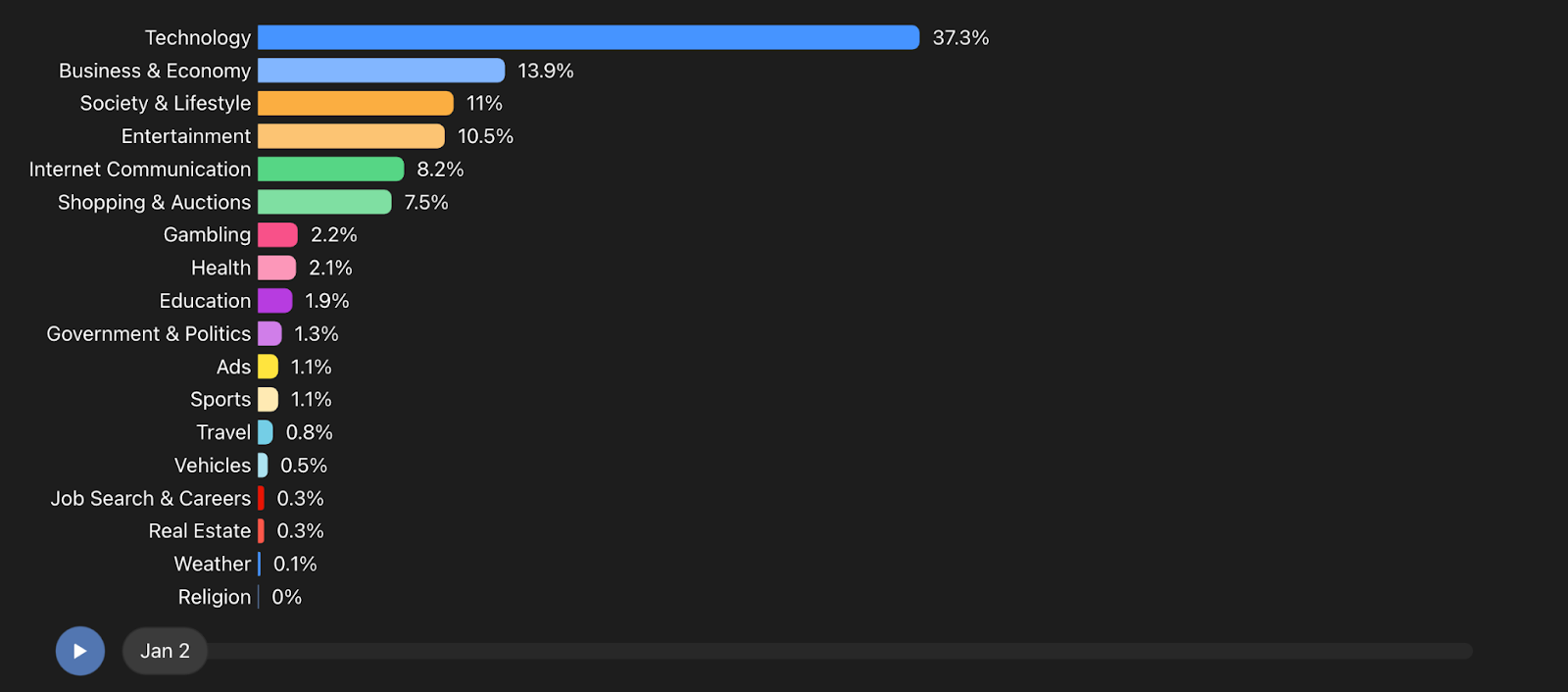Click the Business & Economy bar
The image size is (1568, 692).
click(x=381, y=71)
